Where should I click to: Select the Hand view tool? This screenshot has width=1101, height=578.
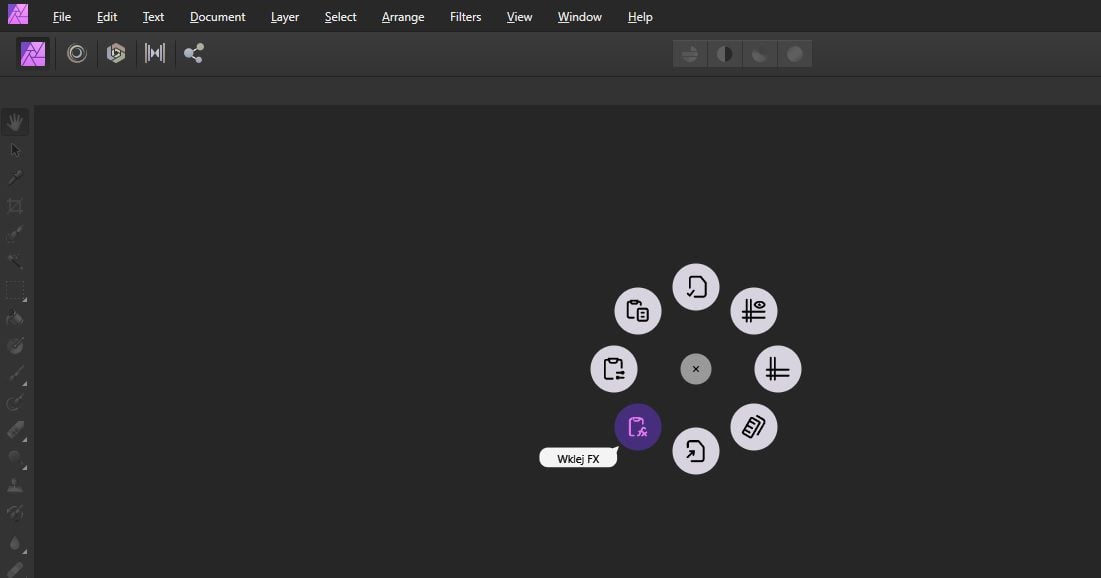coord(15,122)
